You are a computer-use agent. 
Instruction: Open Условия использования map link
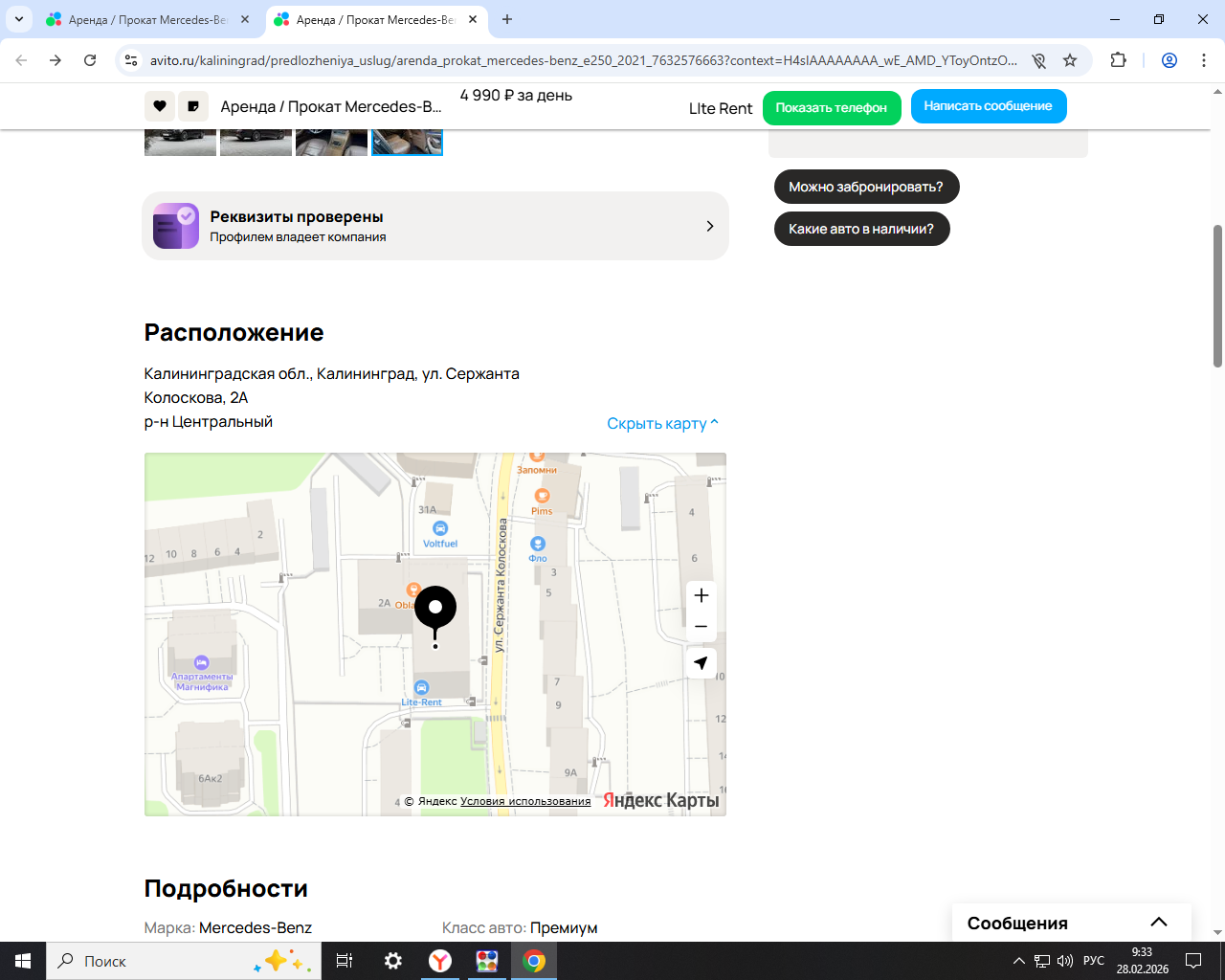pyautogui.click(x=525, y=801)
